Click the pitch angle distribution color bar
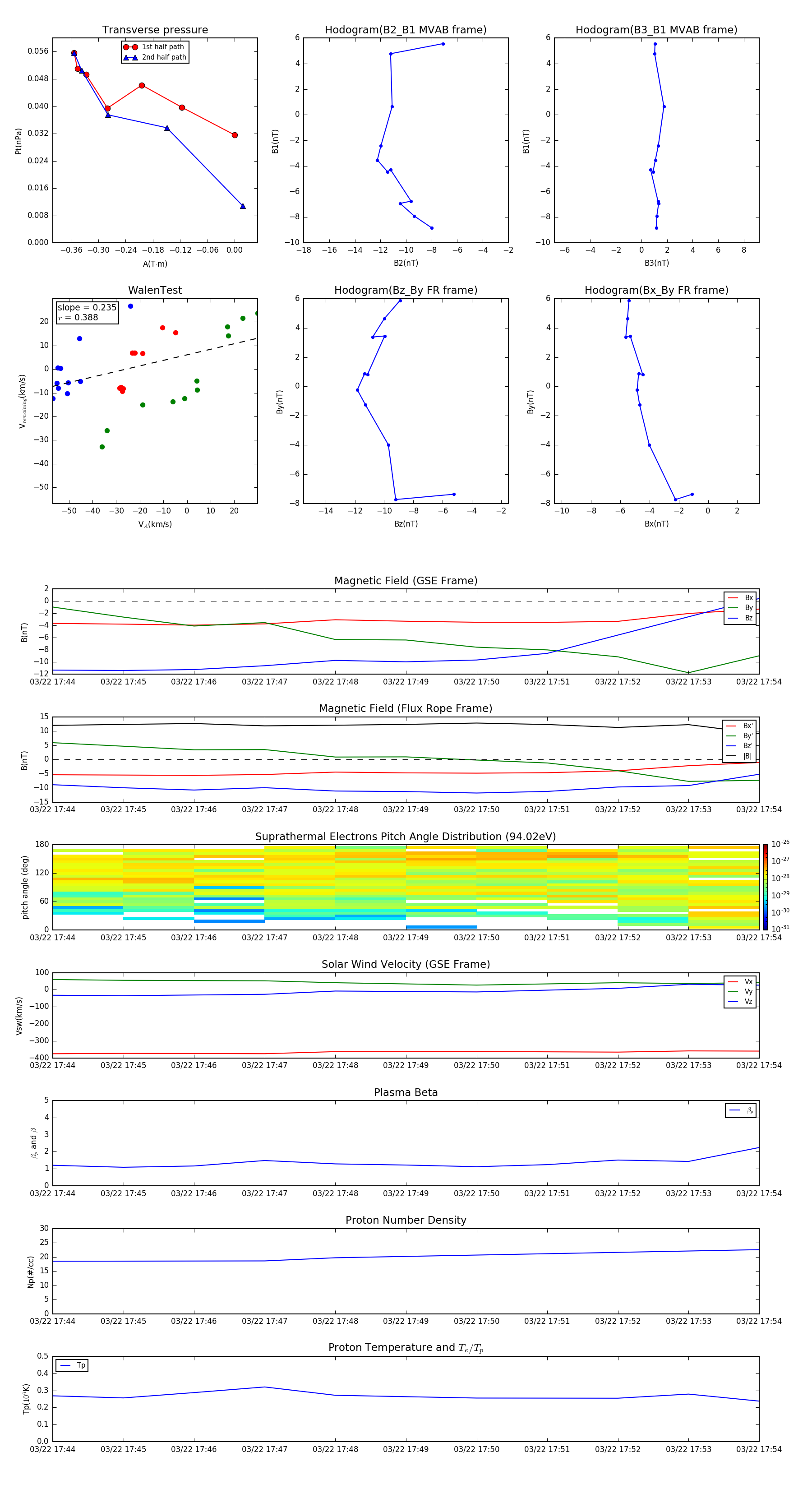 (765, 887)
